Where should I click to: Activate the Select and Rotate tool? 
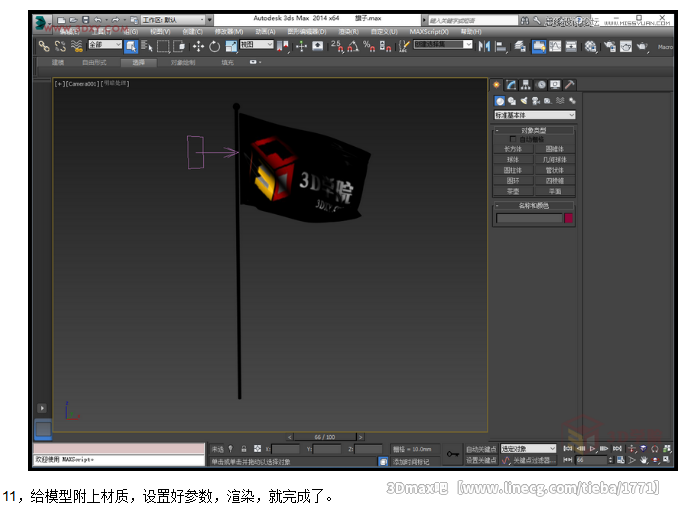coord(214,46)
